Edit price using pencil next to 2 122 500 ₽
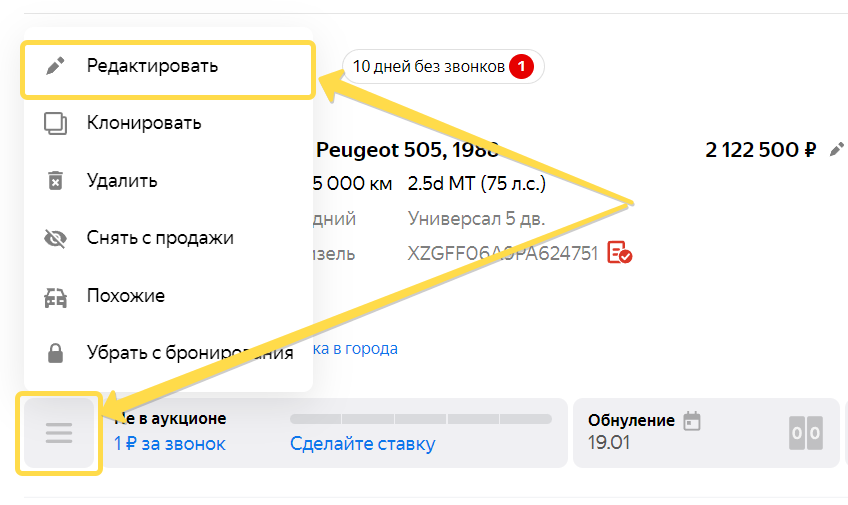The image size is (848, 505). coord(837,150)
